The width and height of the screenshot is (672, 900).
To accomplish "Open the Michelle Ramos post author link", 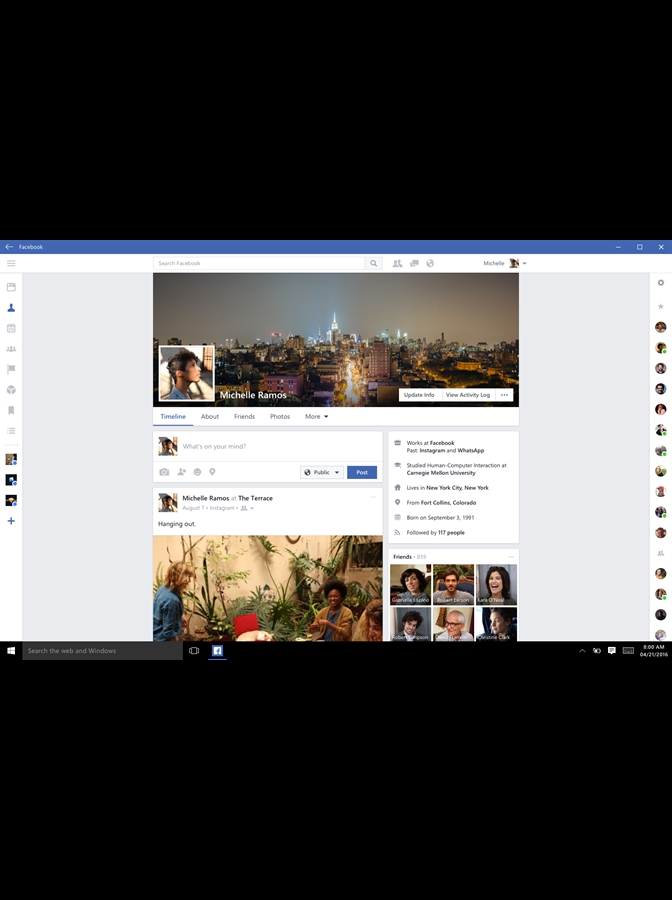I will tap(205, 498).
